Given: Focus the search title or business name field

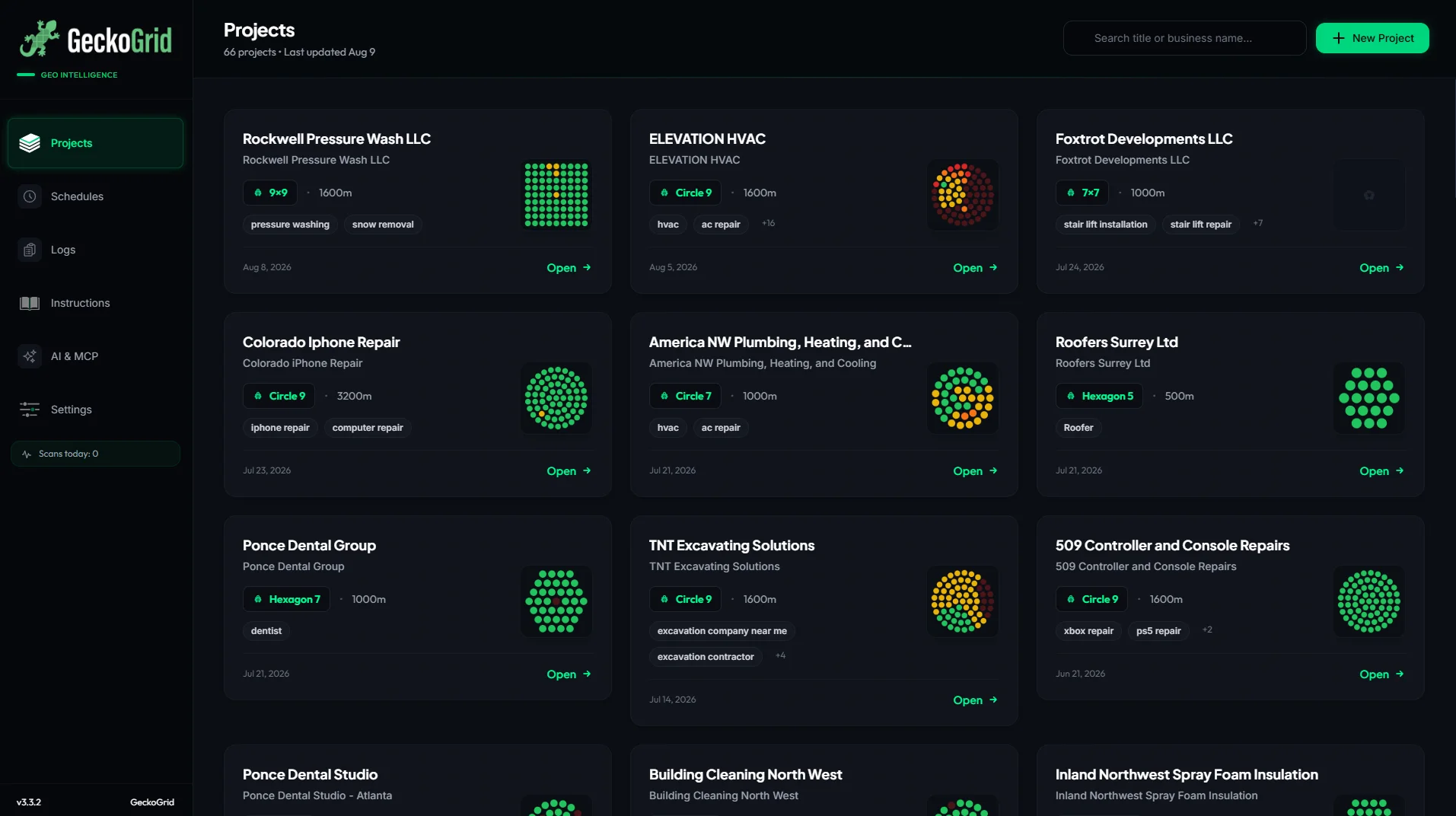Looking at the screenshot, I should 1184,38.
